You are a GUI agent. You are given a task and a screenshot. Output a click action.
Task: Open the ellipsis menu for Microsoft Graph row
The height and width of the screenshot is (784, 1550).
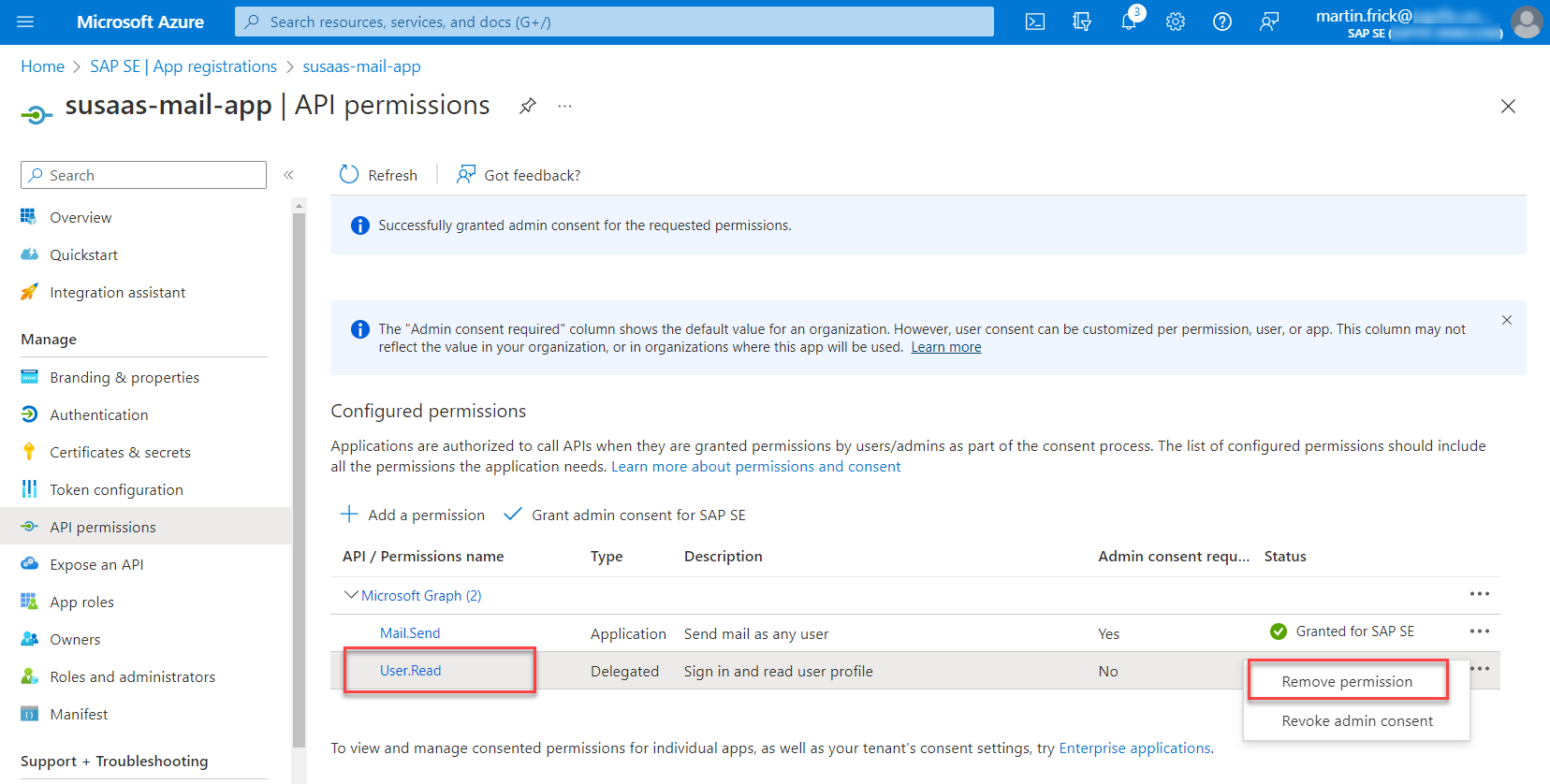click(x=1480, y=594)
